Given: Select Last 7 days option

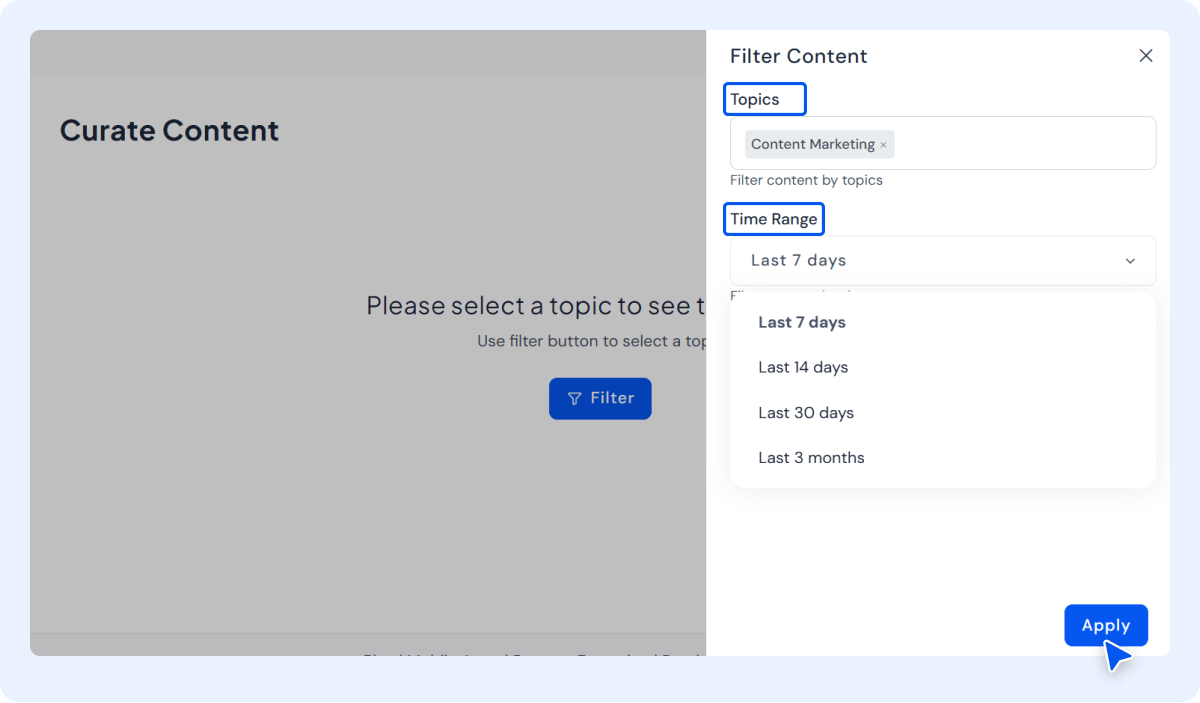Looking at the screenshot, I should (802, 322).
